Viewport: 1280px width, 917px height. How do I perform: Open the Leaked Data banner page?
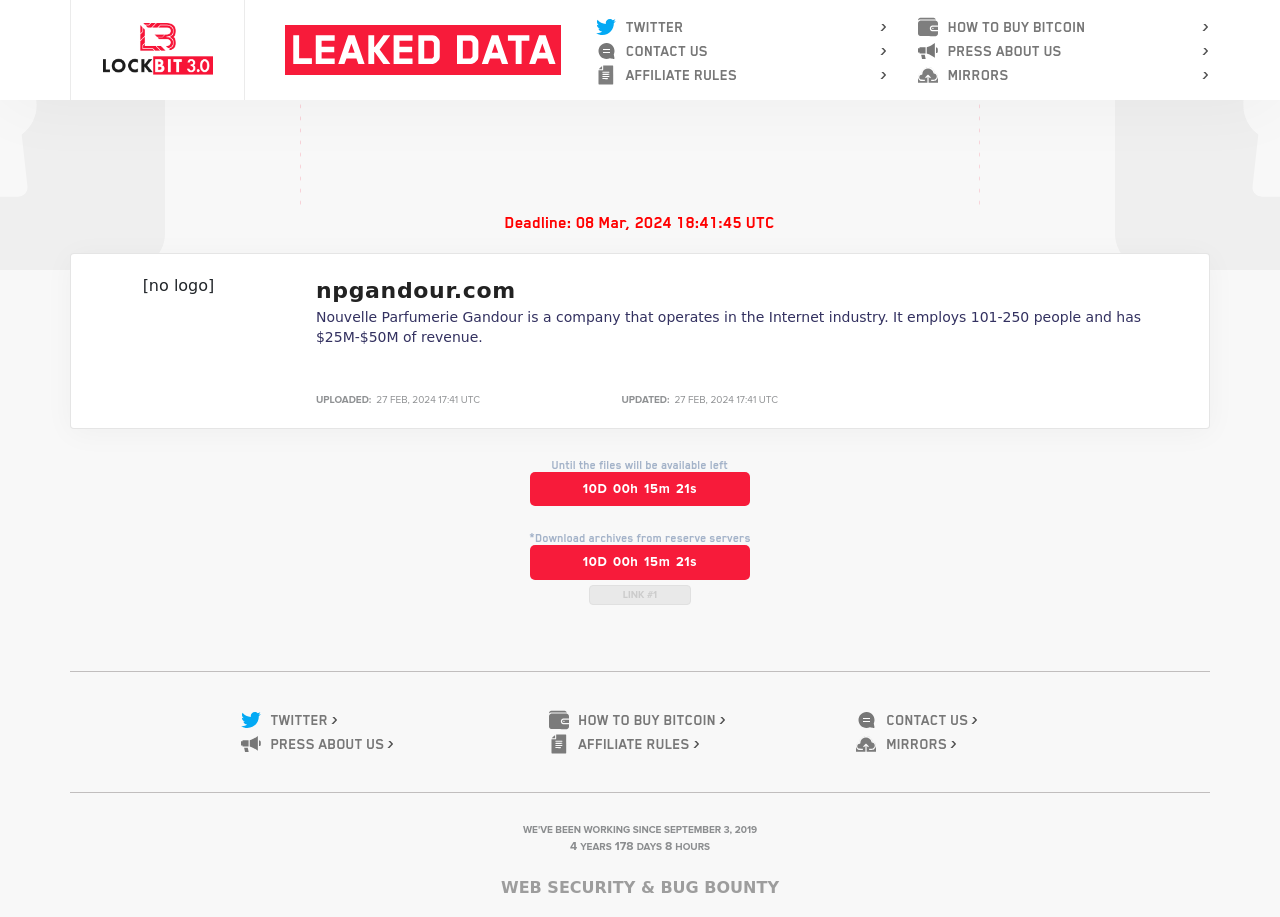click(423, 50)
